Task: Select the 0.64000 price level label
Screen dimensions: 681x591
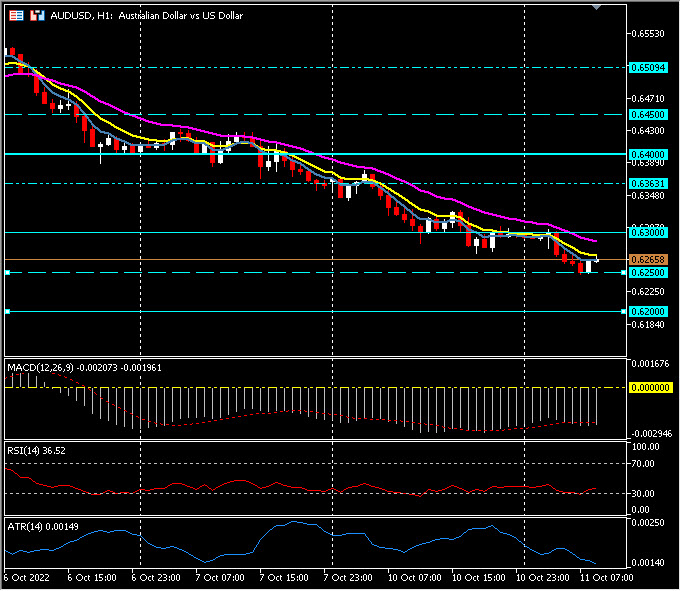Action: point(647,154)
